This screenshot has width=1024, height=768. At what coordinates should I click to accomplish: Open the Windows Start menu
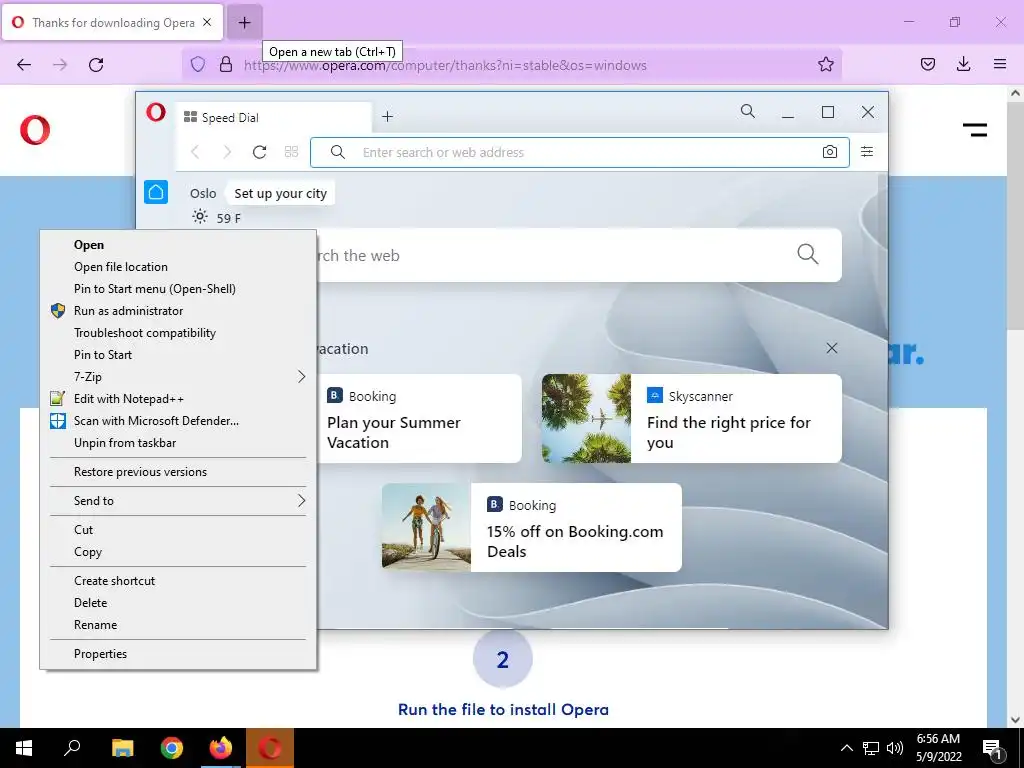click(x=24, y=748)
